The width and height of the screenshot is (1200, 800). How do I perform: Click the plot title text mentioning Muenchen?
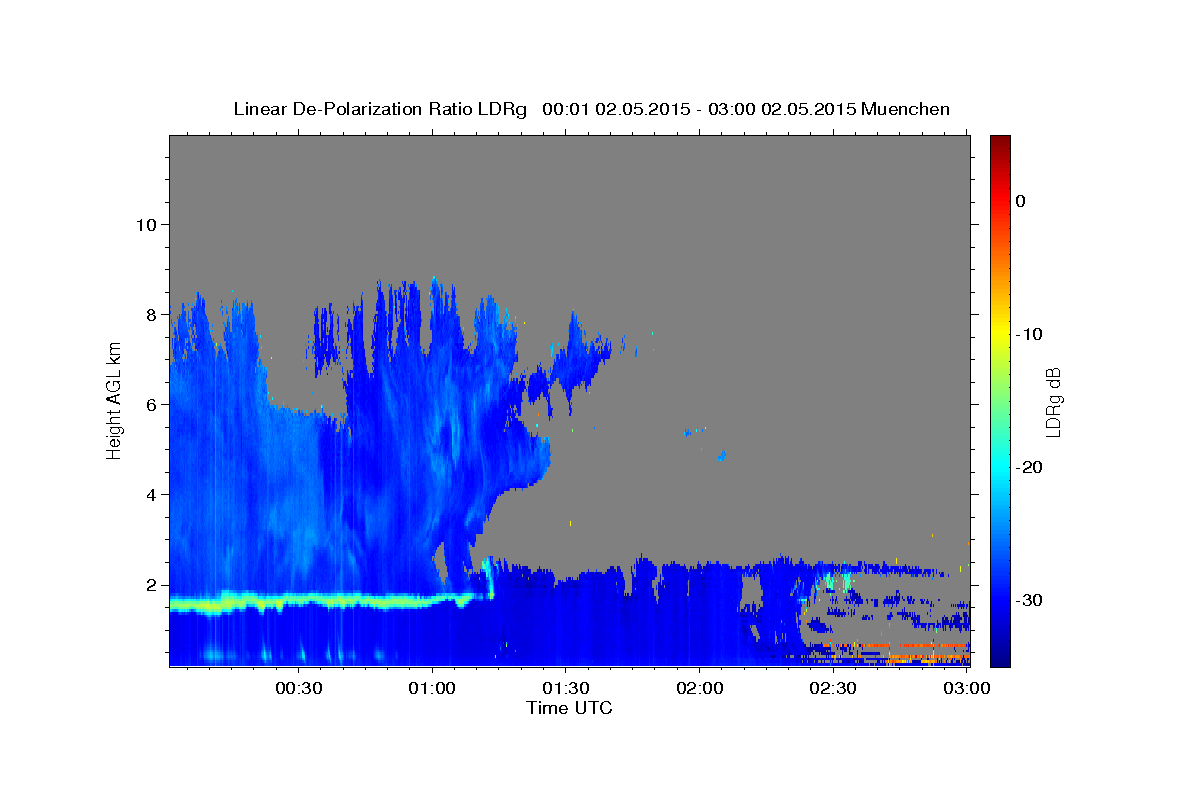[591, 109]
